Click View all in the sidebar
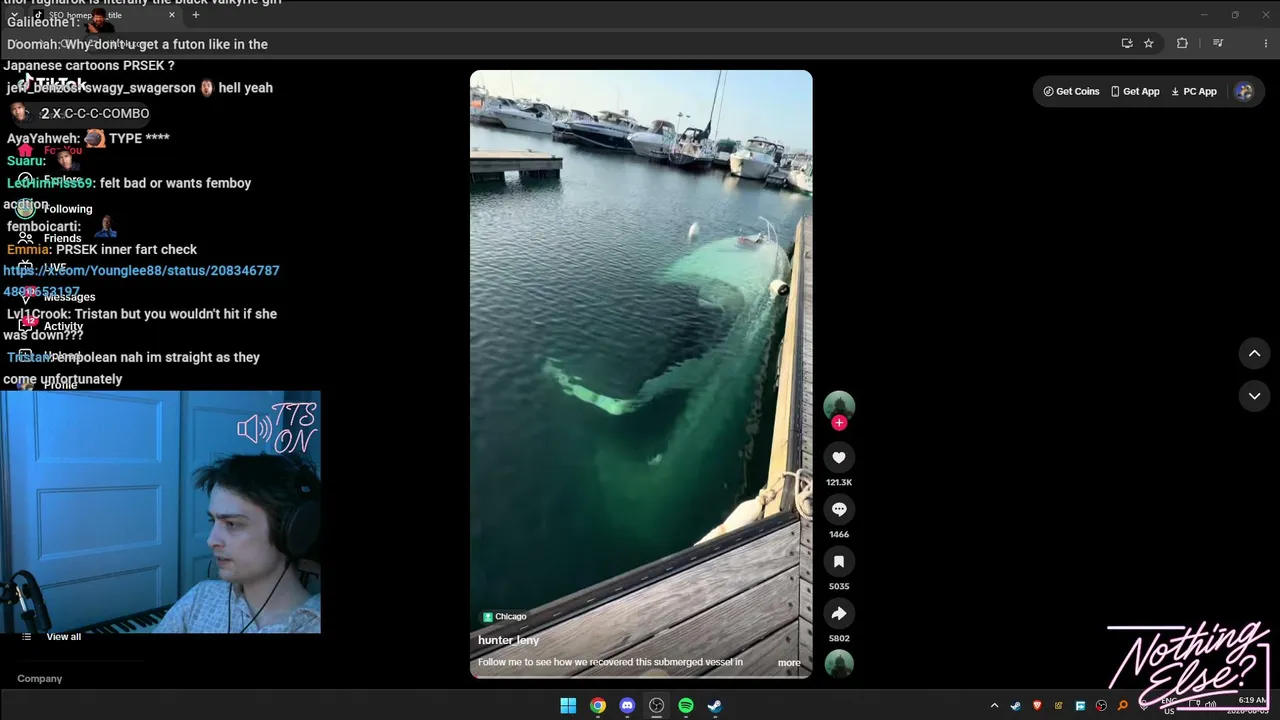Screen dimensions: 1280x720 click(64, 637)
